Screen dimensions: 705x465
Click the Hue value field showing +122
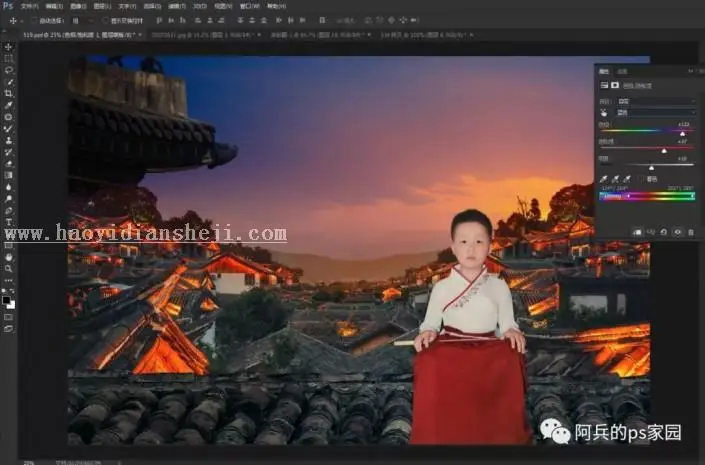tap(683, 125)
